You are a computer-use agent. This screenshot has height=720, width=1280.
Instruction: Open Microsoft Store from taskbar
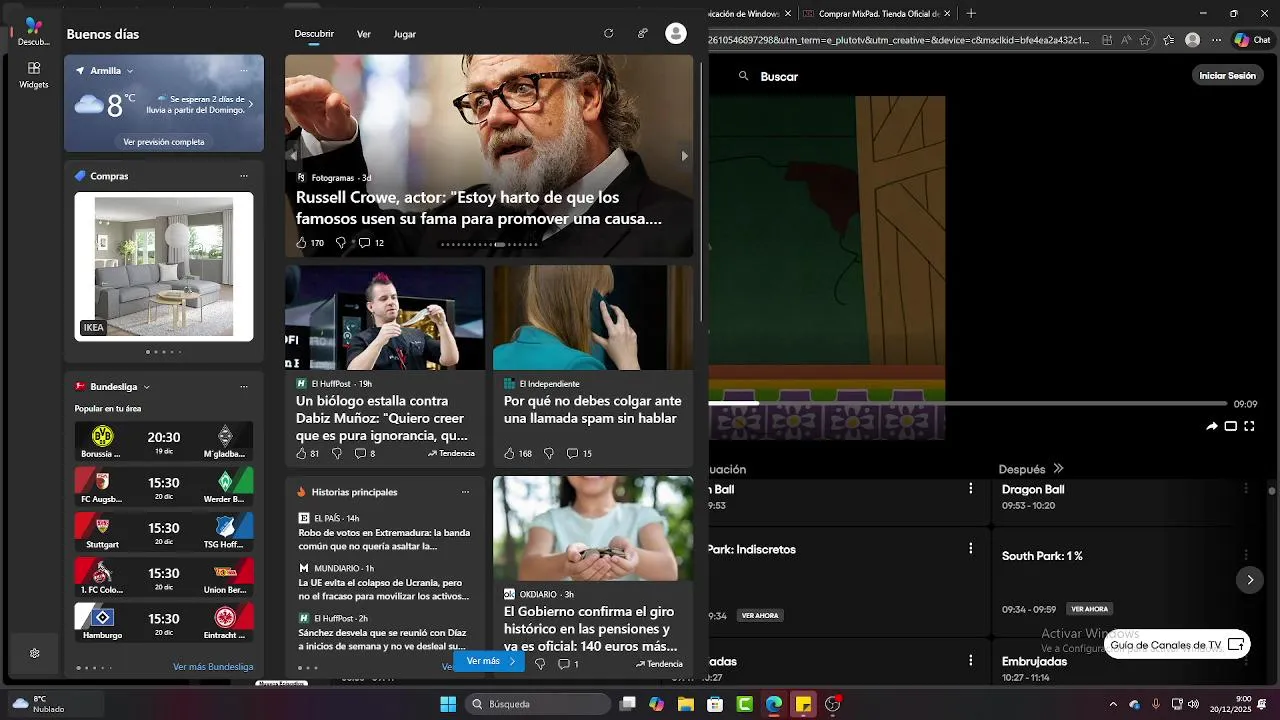(x=715, y=704)
